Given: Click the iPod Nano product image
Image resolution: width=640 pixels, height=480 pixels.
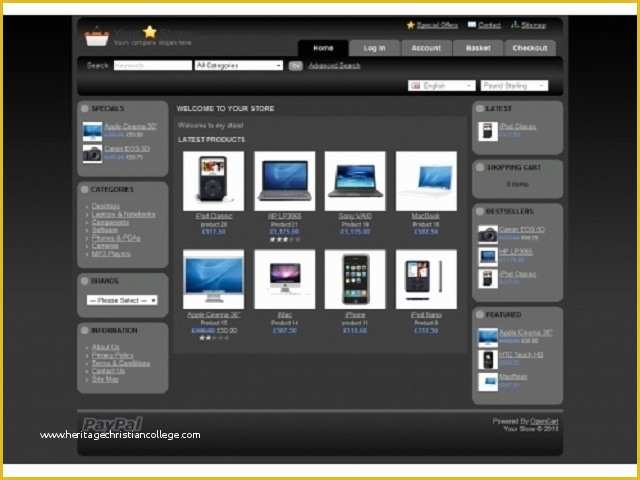Looking at the screenshot, I should coord(426,279).
